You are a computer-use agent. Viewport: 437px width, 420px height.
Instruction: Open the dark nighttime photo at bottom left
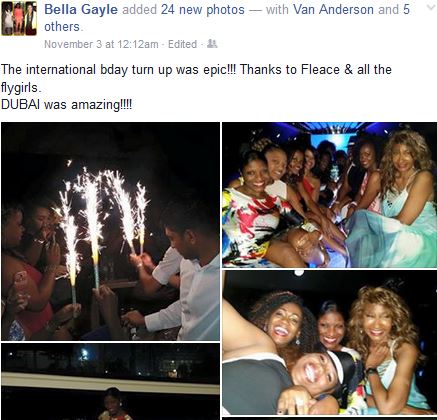(110, 381)
